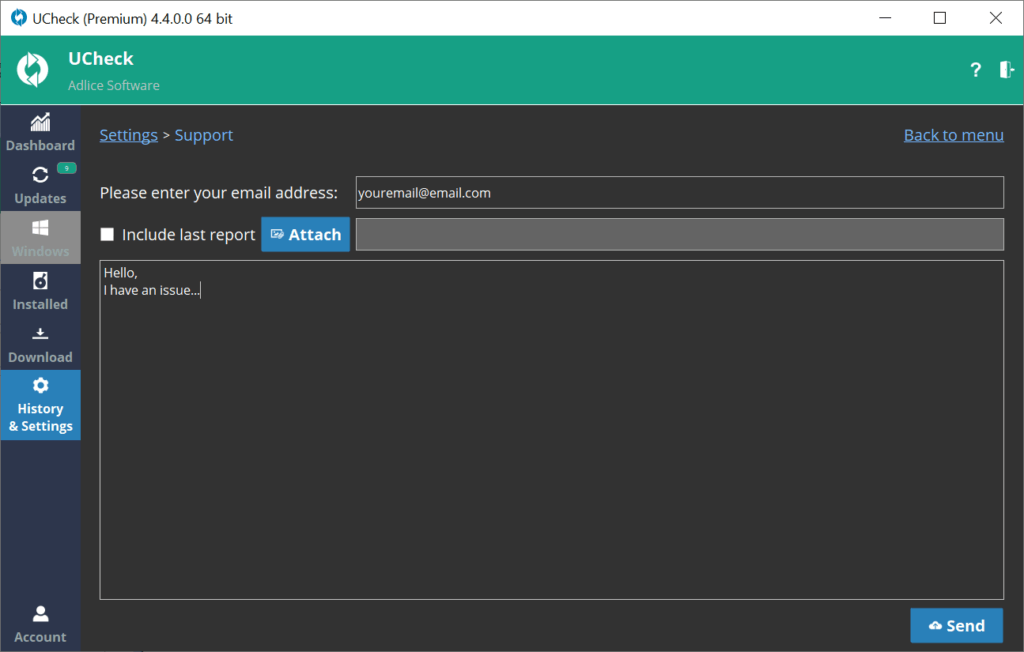This screenshot has width=1024, height=652.
Task: Open the Account person icon
Action: pyautogui.click(x=40, y=613)
